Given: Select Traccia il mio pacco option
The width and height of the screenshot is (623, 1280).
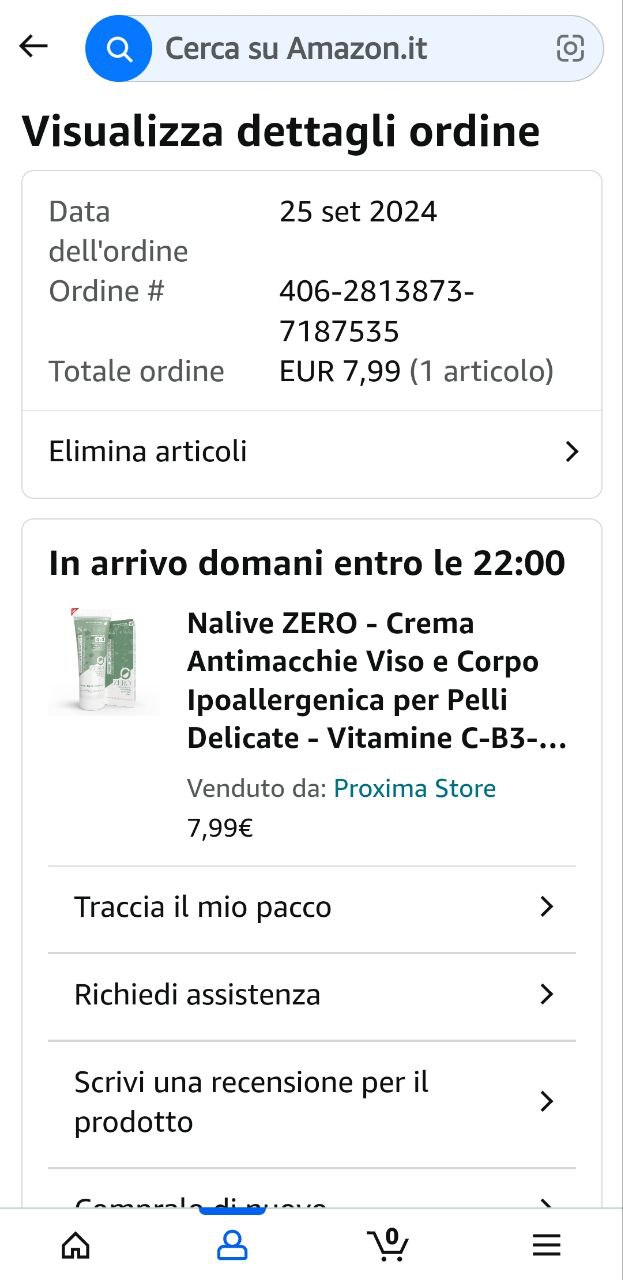Looking at the screenshot, I should (x=203, y=907).
